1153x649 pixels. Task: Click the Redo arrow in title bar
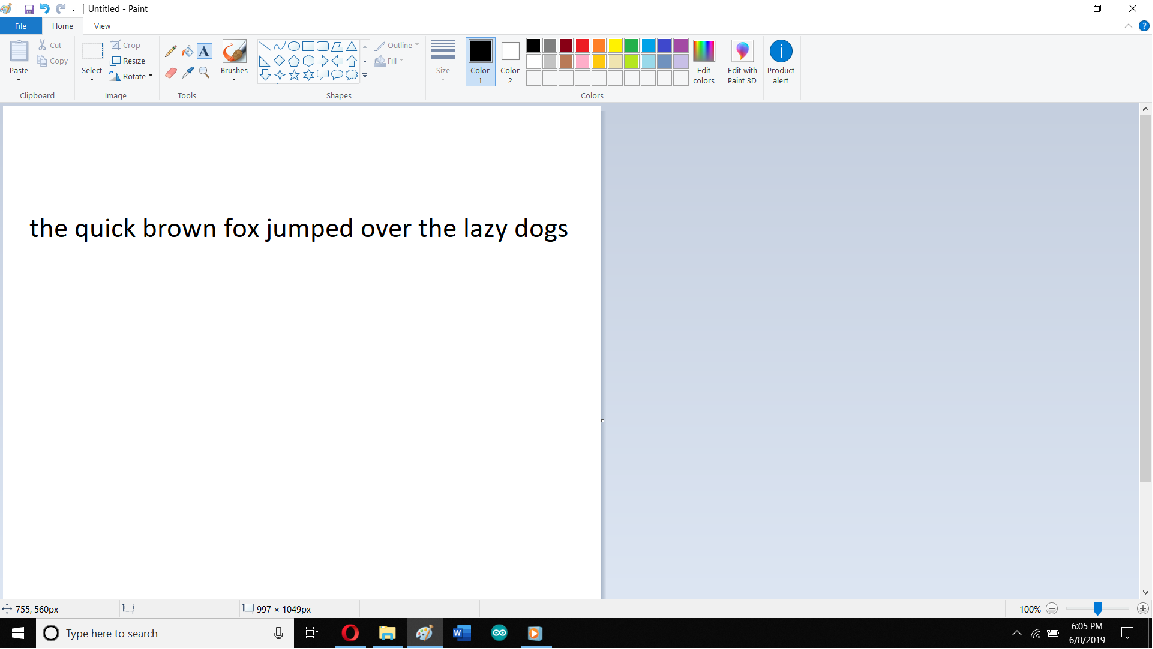click(x=61, y=9)
